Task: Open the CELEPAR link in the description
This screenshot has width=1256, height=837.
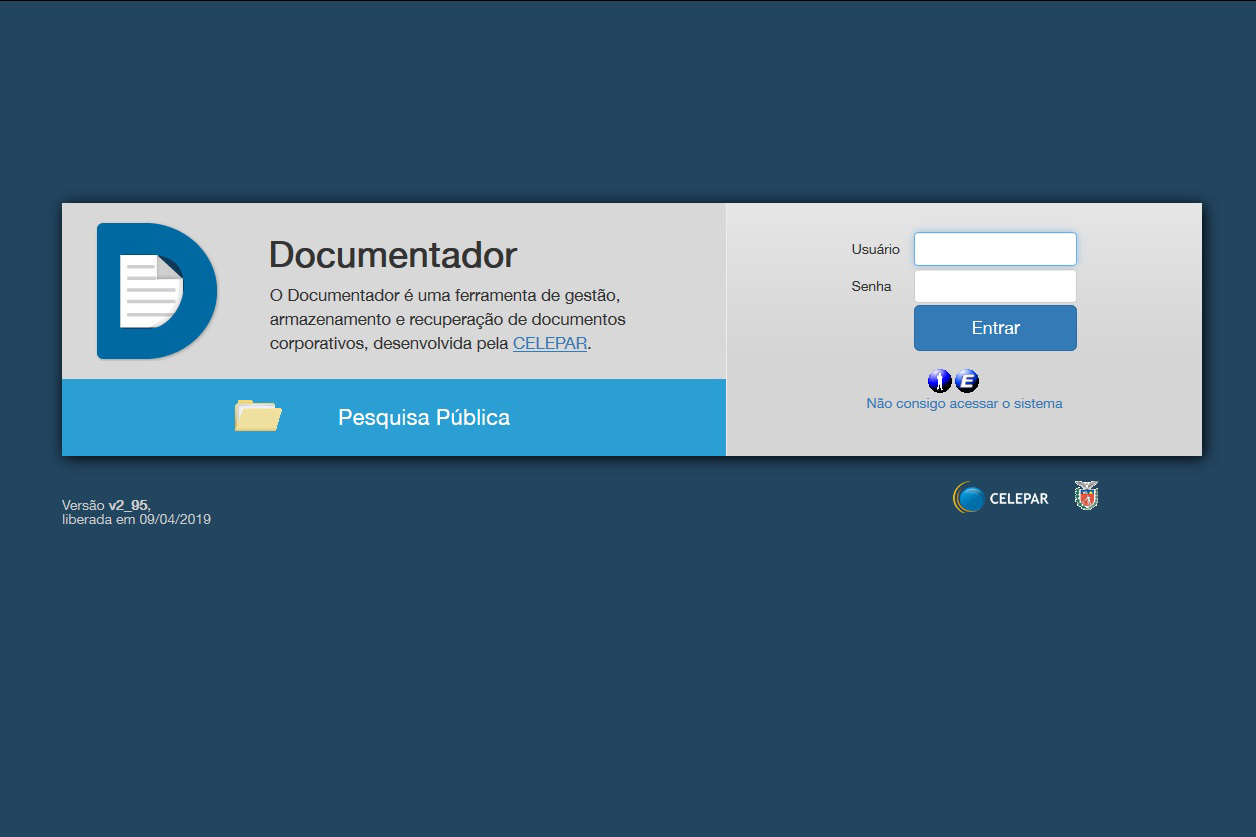Action: [549, 343]
